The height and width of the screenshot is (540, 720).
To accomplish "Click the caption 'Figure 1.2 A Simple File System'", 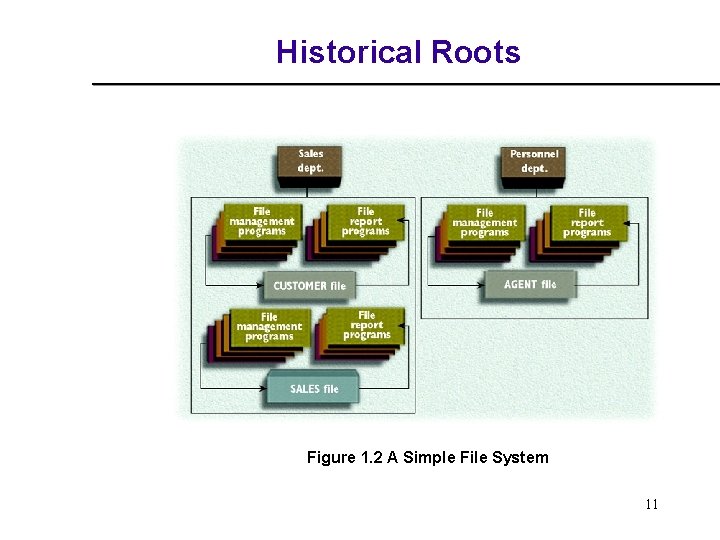I will tap(428, 457).
